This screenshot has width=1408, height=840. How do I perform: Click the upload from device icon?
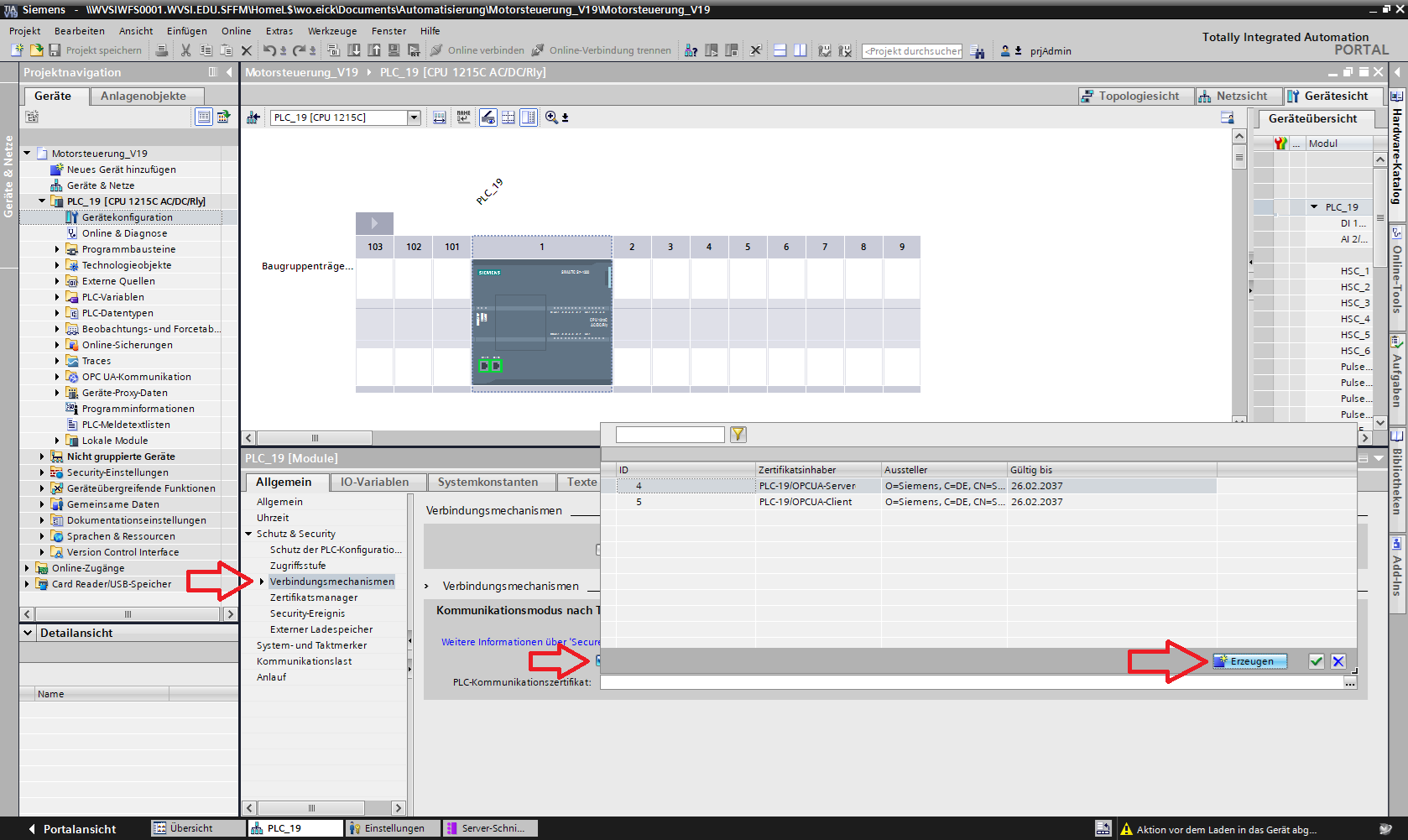[374, 50]
